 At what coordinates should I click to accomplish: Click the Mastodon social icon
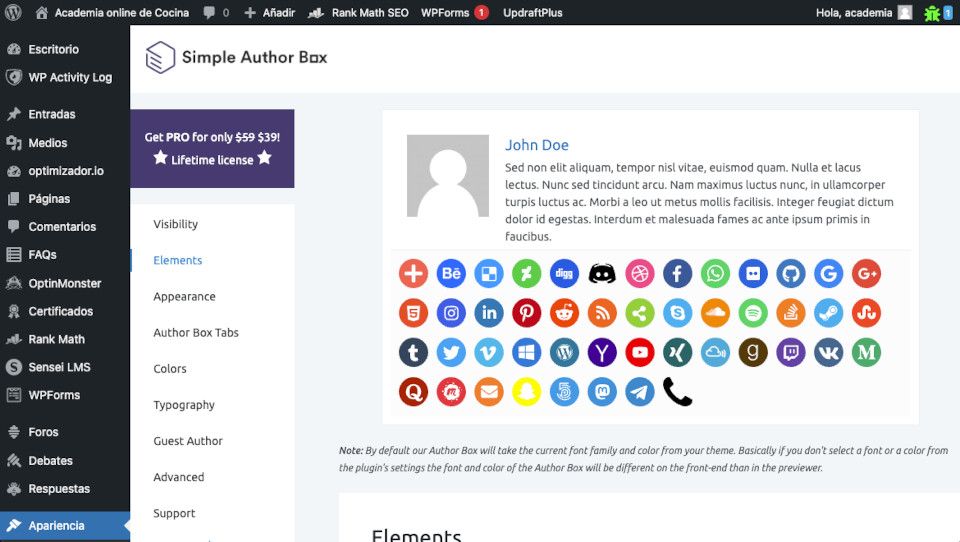[602, 391]
